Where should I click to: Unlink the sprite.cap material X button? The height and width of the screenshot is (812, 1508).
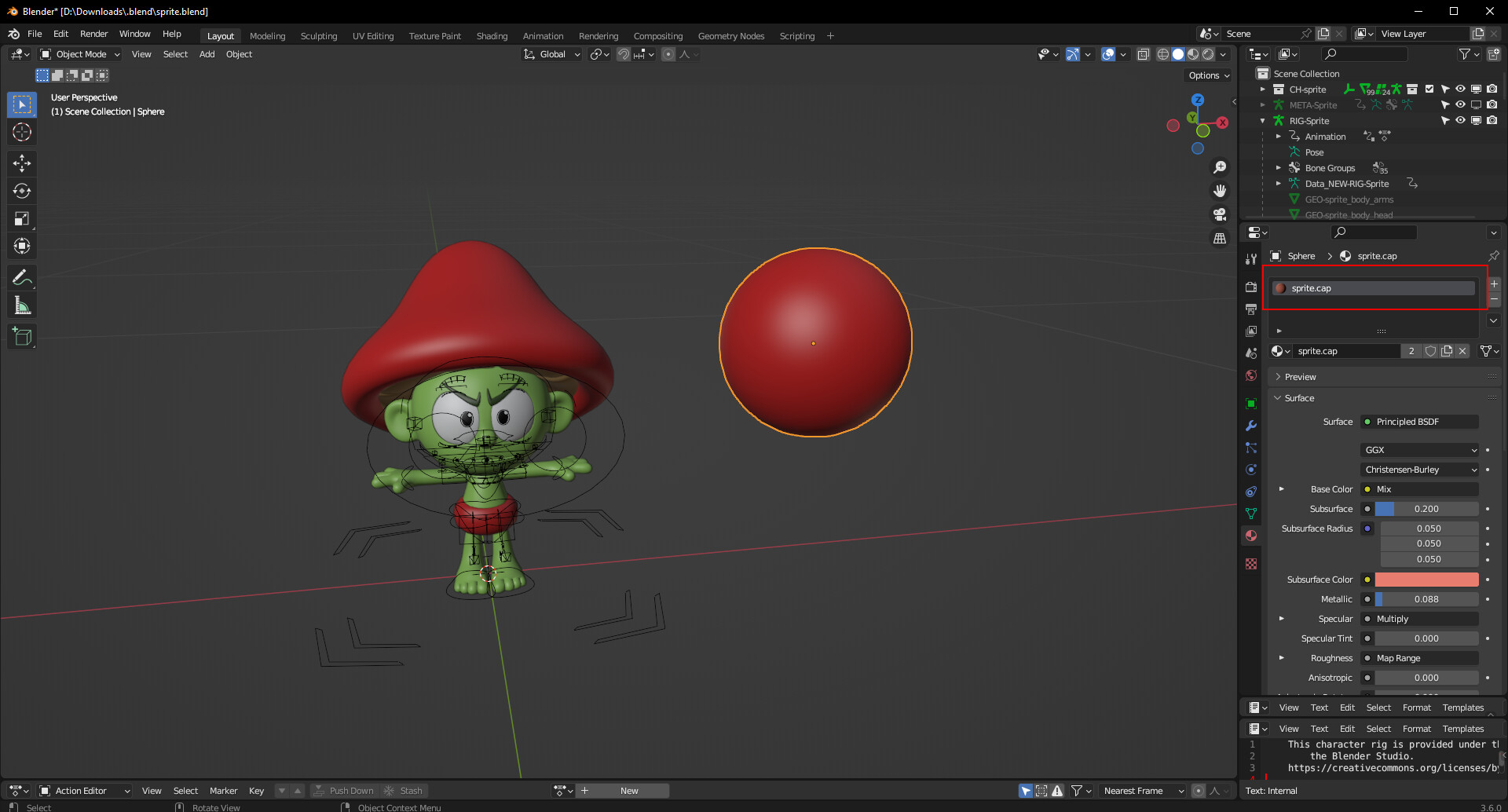pyautogui.click(x=1462, y=351)
